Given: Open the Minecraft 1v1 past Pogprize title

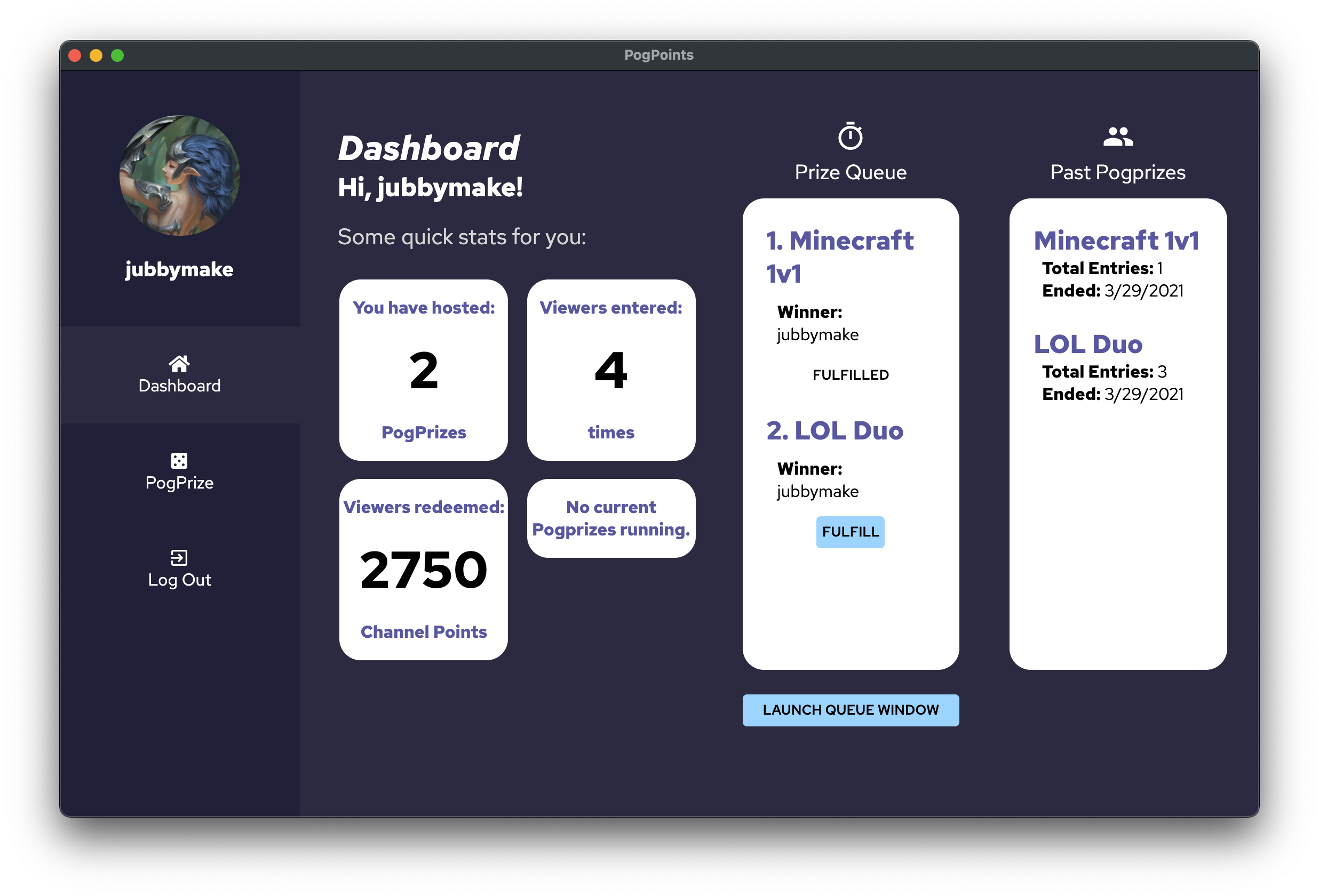Looking at the screenshot, I should 1116,241.
